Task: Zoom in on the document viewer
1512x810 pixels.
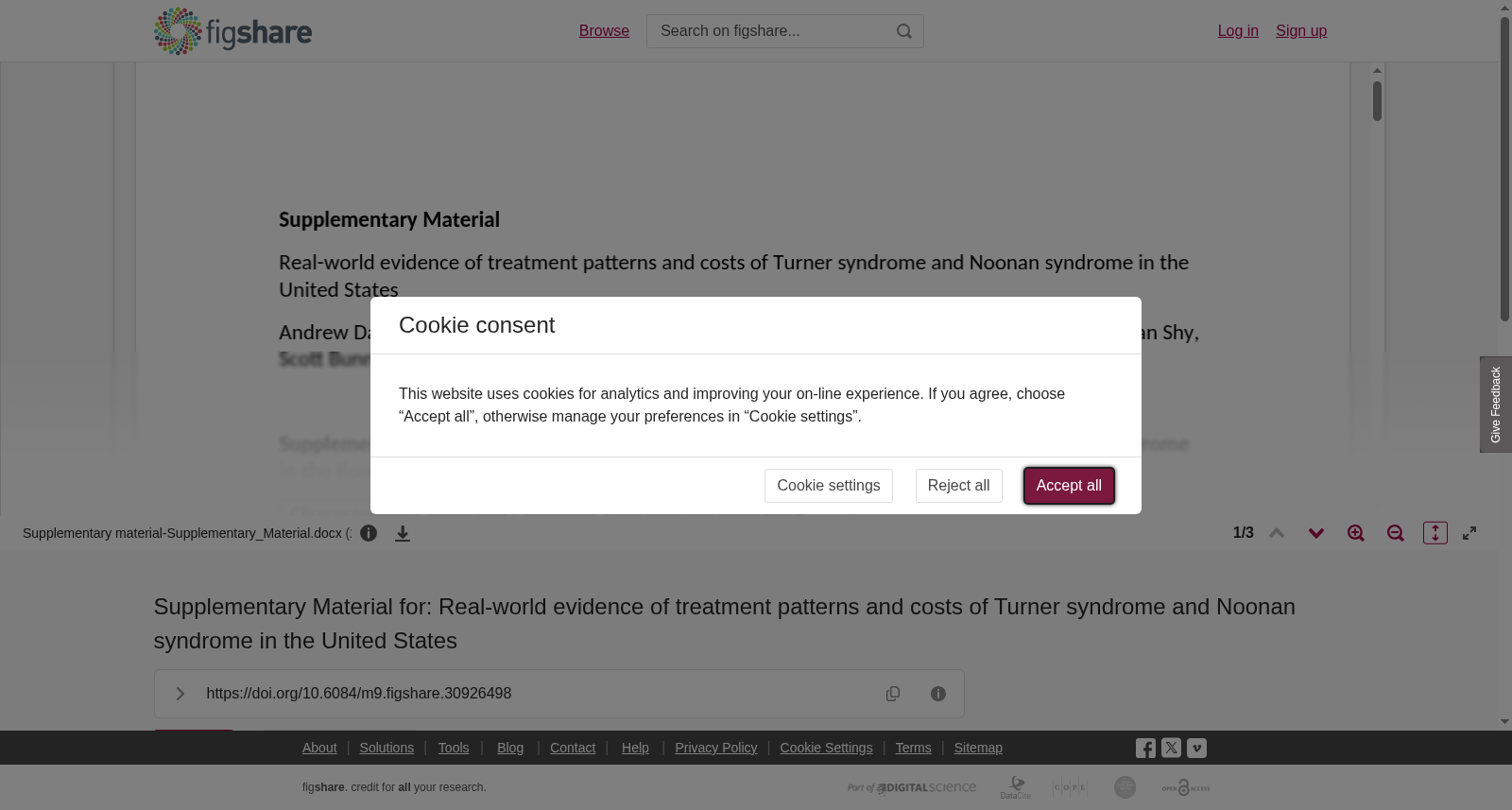Action: 1356,533
